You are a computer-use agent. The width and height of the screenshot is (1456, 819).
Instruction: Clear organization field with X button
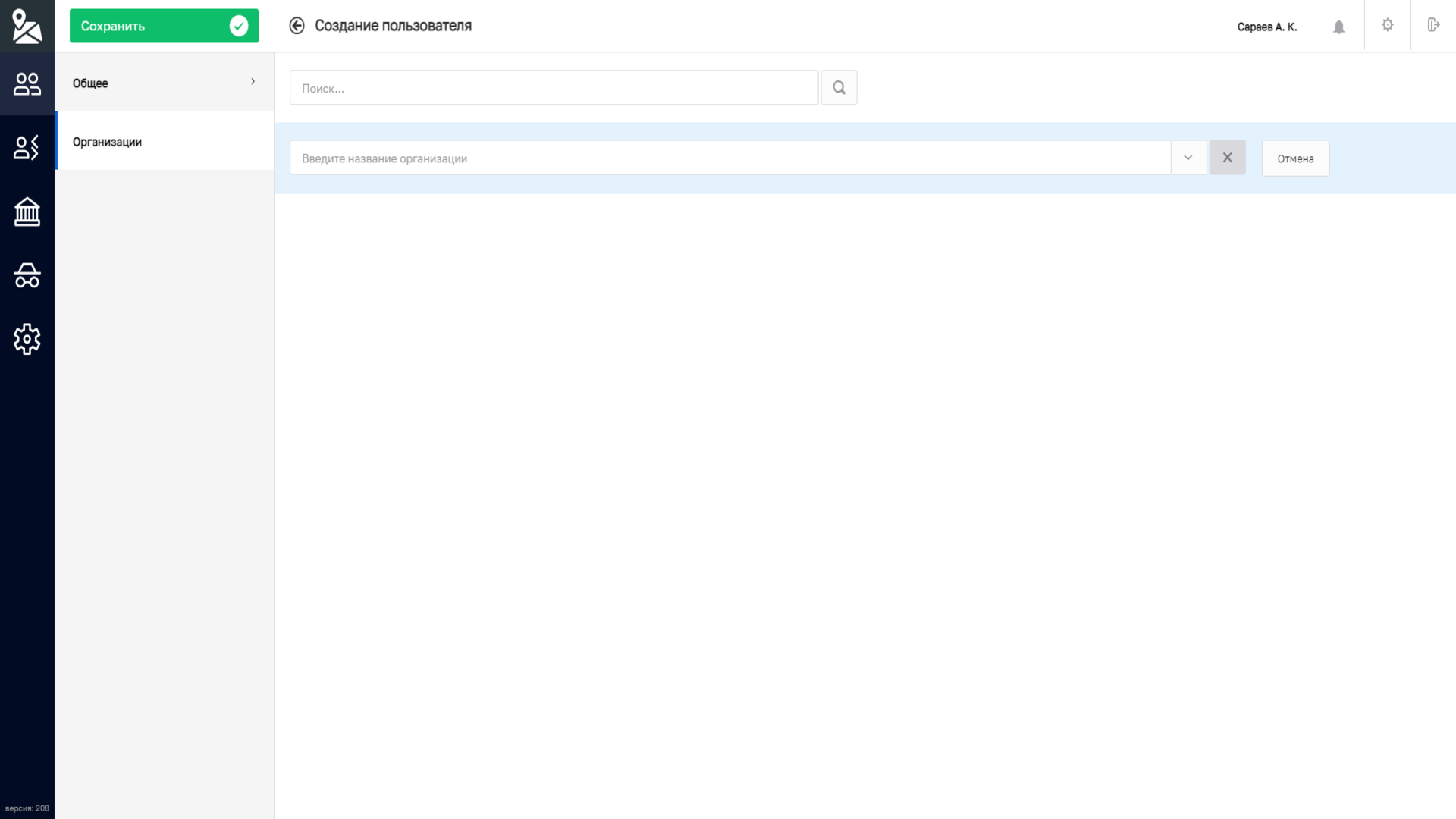1227,158
